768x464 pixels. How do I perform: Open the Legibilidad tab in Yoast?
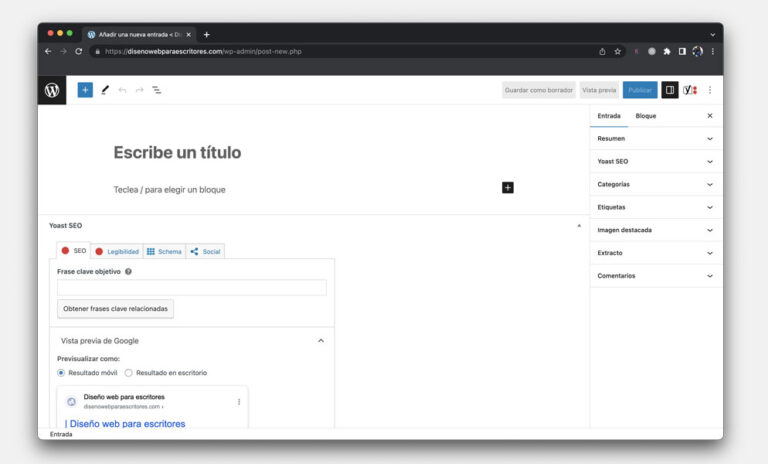click(117, 251)
